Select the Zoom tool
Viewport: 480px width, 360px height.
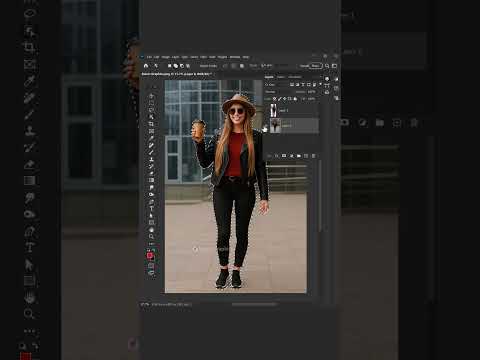[x=151, y=237]
